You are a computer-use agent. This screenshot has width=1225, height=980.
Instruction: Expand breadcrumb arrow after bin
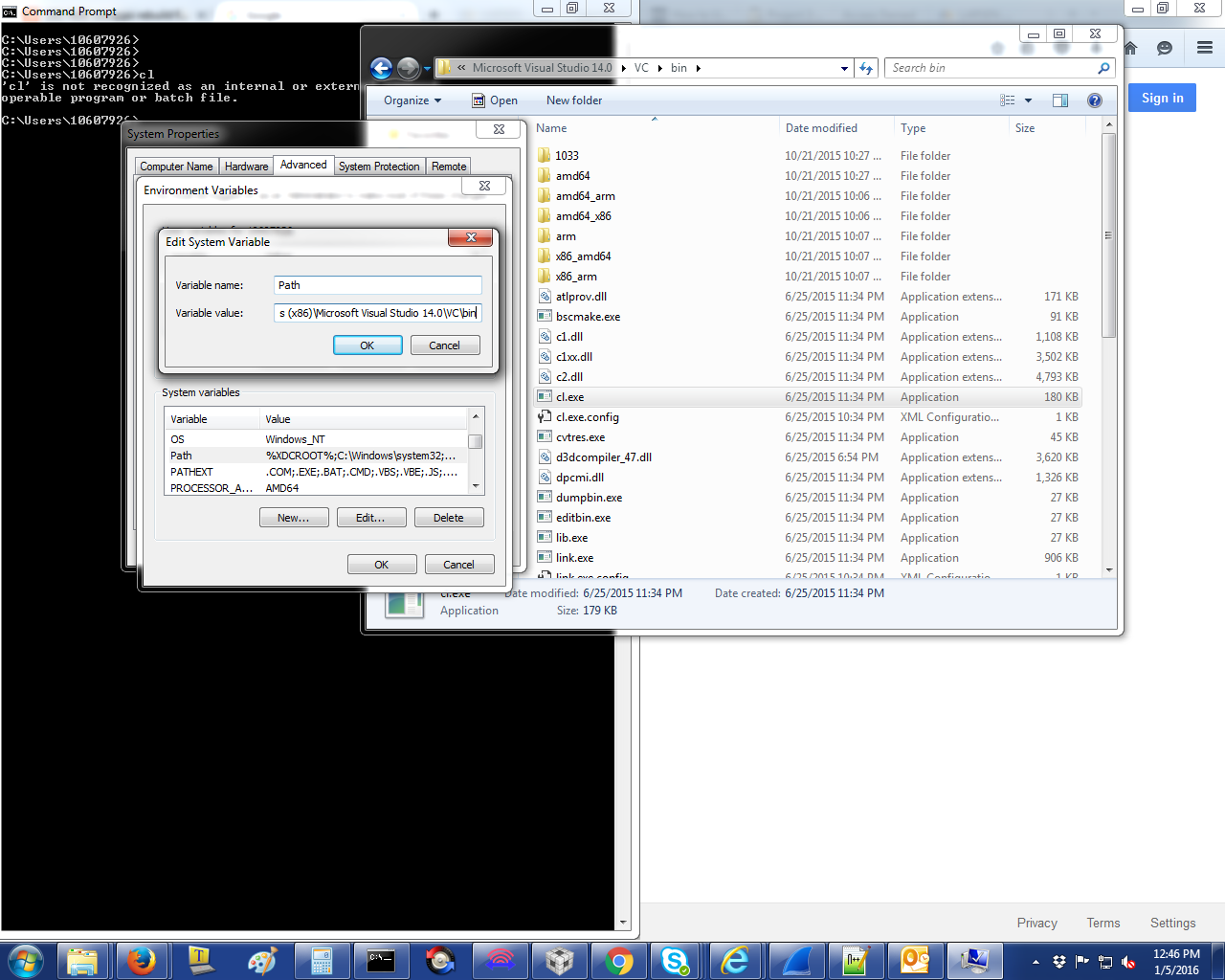[x=699, y=68]
